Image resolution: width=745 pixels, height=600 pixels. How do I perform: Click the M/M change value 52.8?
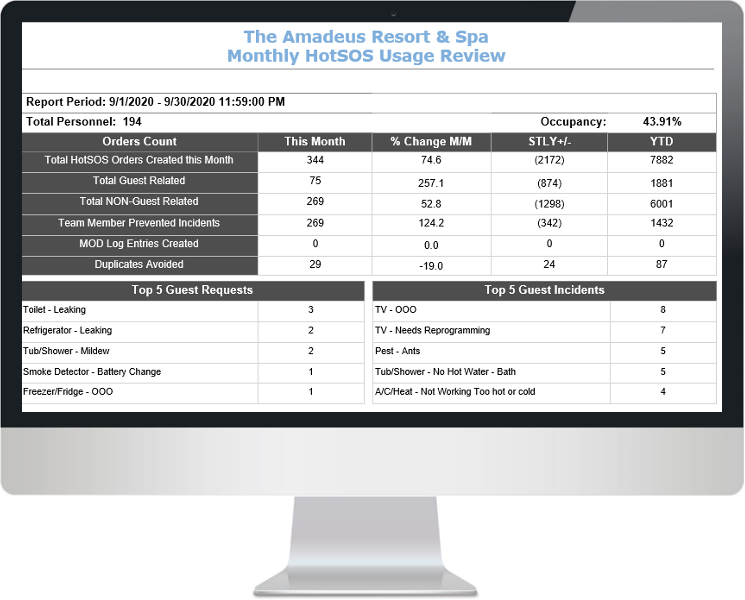point(431,204)
